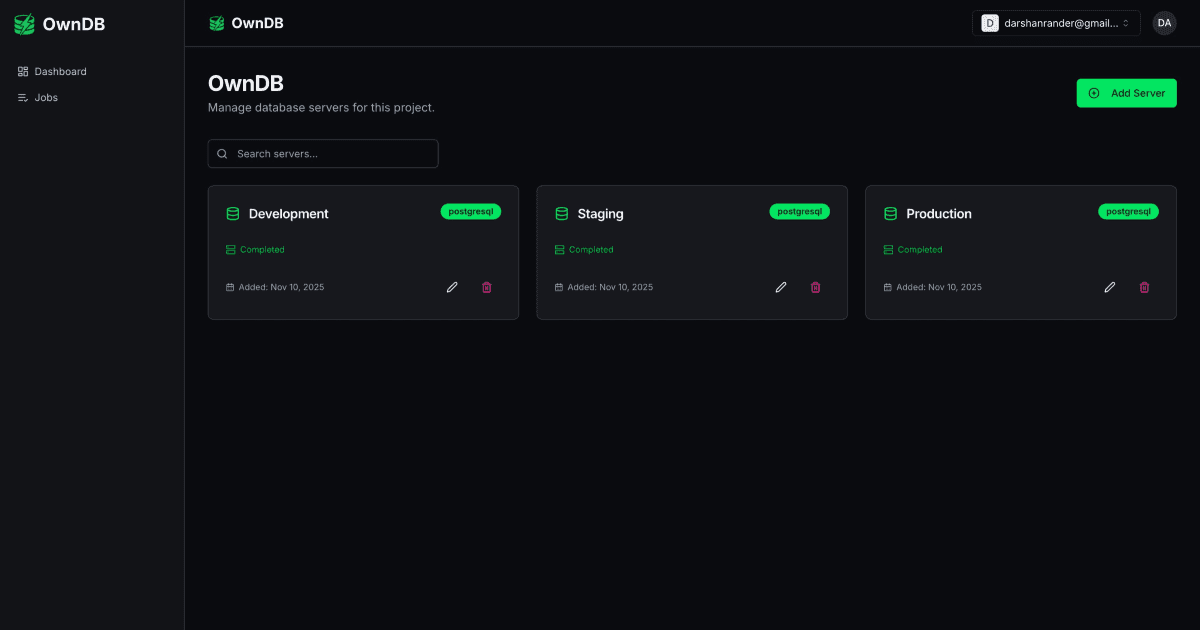The width and height of the screenshot is (1200, 630).
Task: Click the delete trash icon on Production card
Action: point(1144,287)
